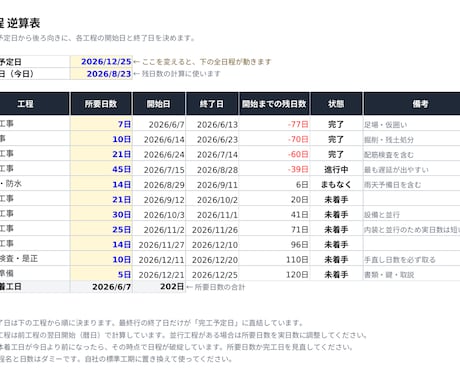Select the note cell 掘削・残土処分

pos(412,139)
